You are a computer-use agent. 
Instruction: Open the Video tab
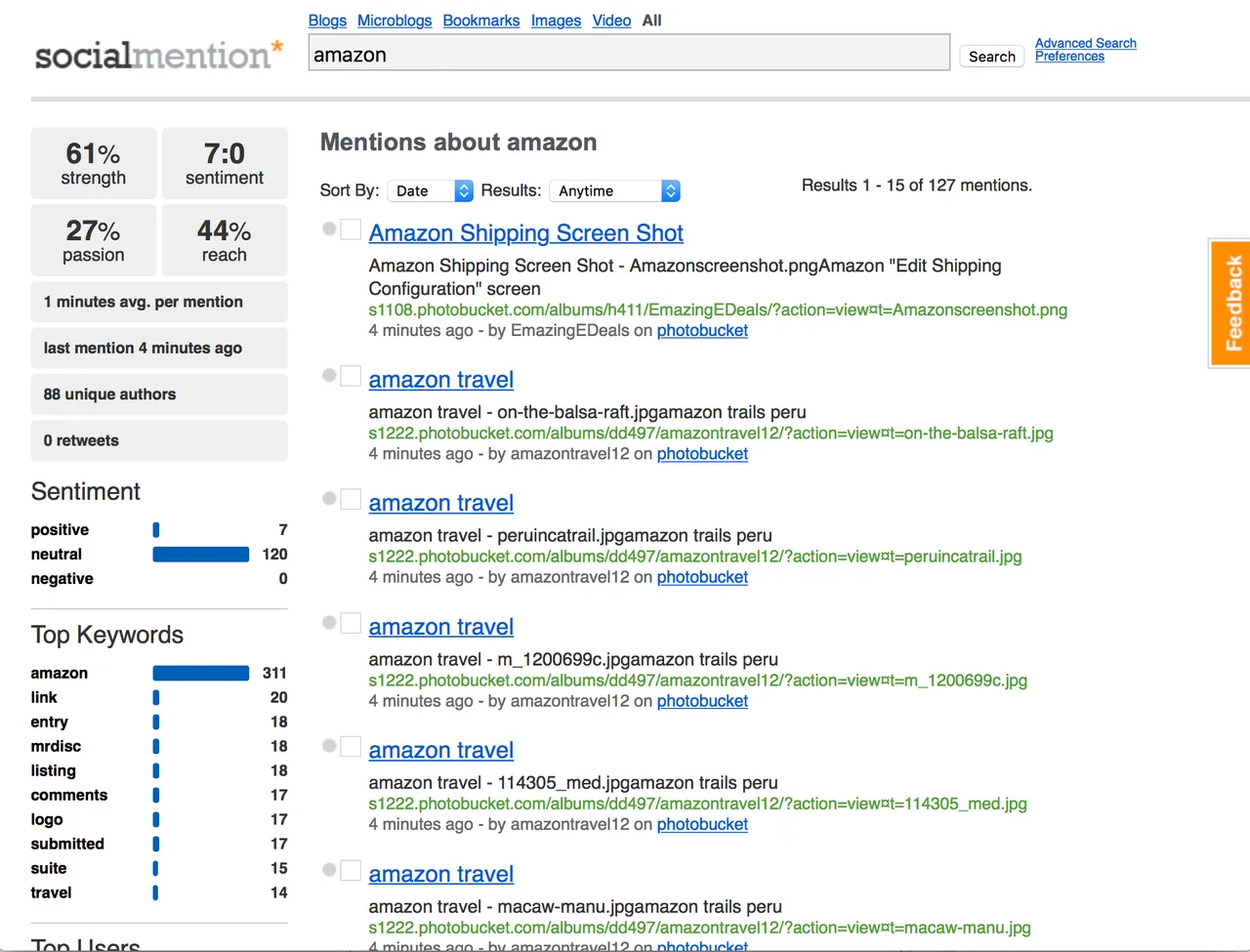(x=611, y=21)
